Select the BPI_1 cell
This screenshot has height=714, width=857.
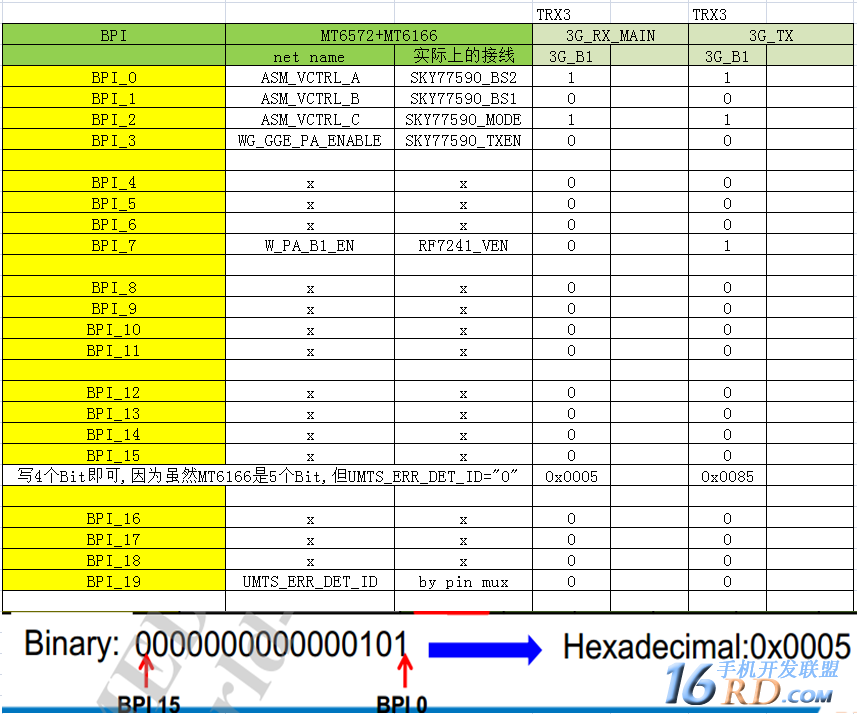pyautogui.click(x=114, y=98)
